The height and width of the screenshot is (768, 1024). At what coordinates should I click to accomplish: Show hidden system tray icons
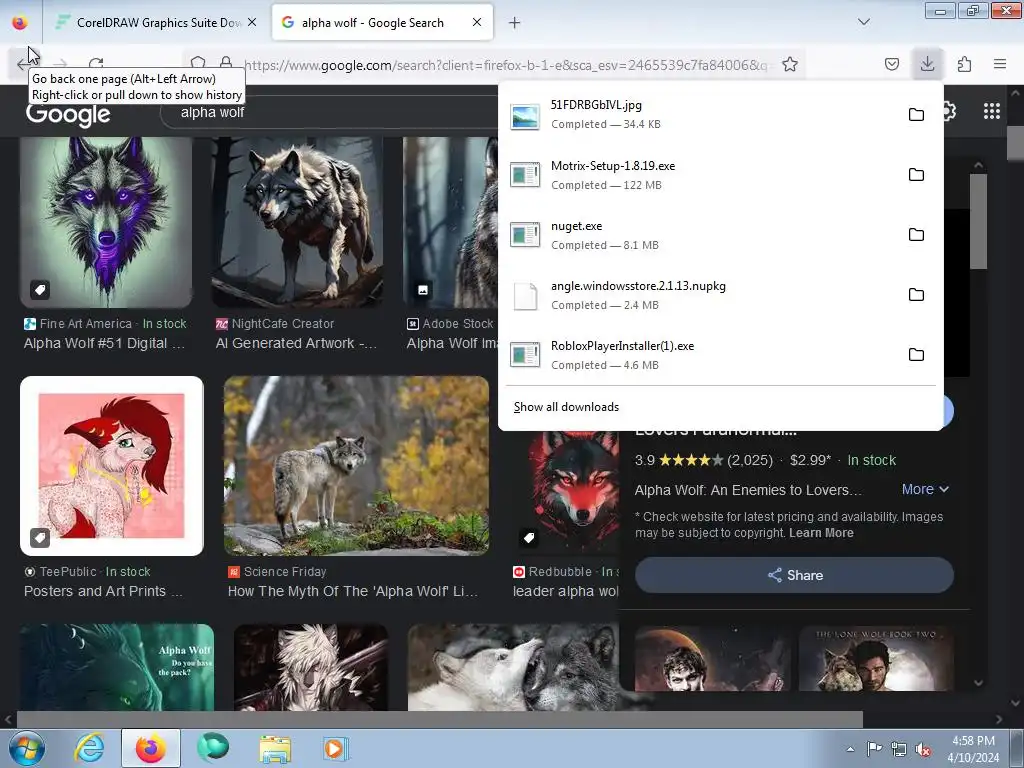click(850, 750)
